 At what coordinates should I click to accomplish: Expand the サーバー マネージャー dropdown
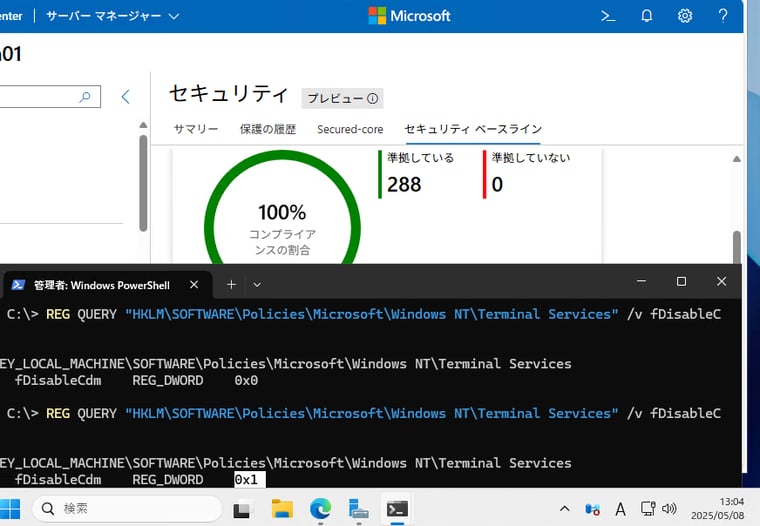[112, 16]
